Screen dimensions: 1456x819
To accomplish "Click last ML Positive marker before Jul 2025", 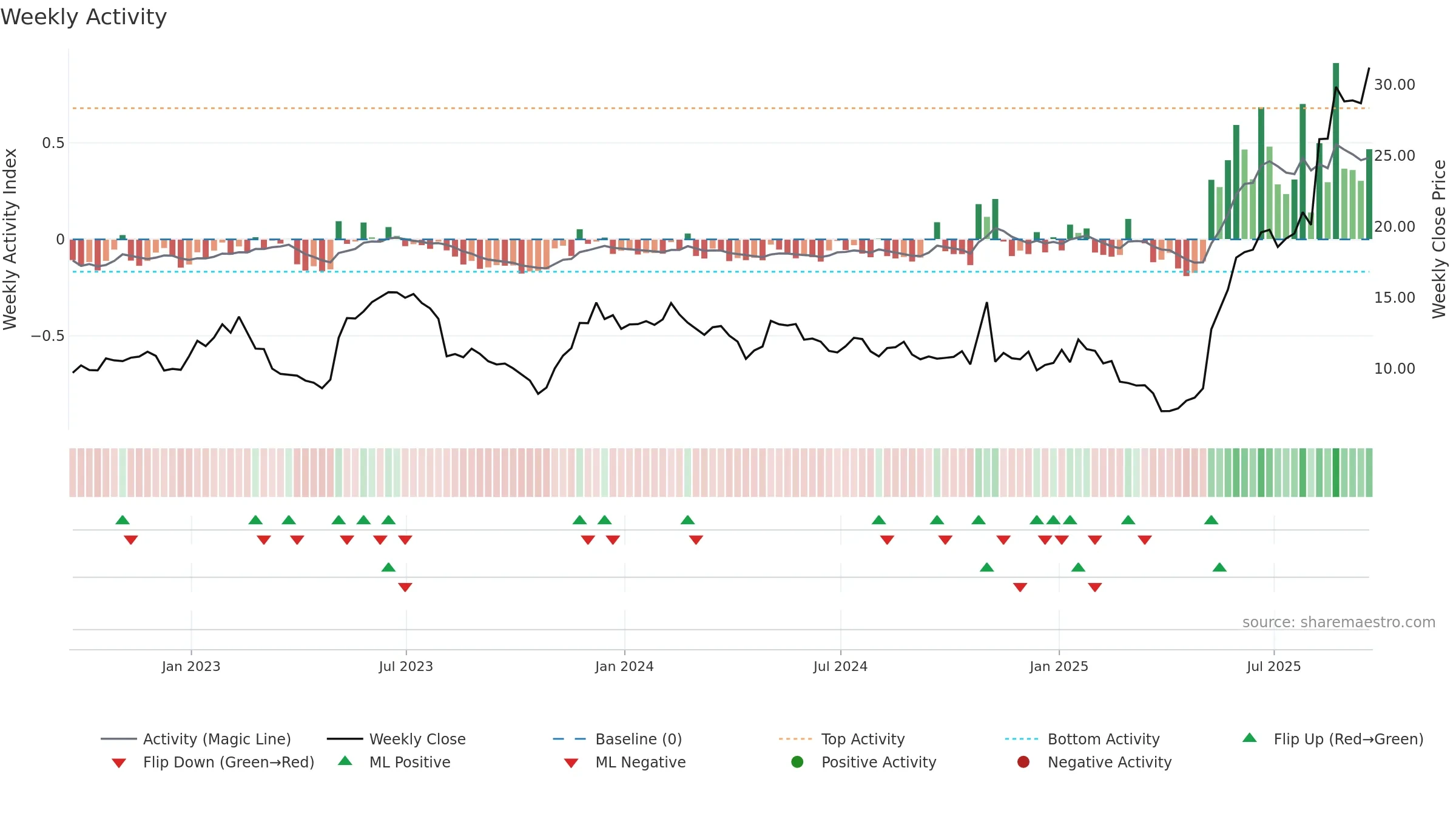I will 1219,567.
